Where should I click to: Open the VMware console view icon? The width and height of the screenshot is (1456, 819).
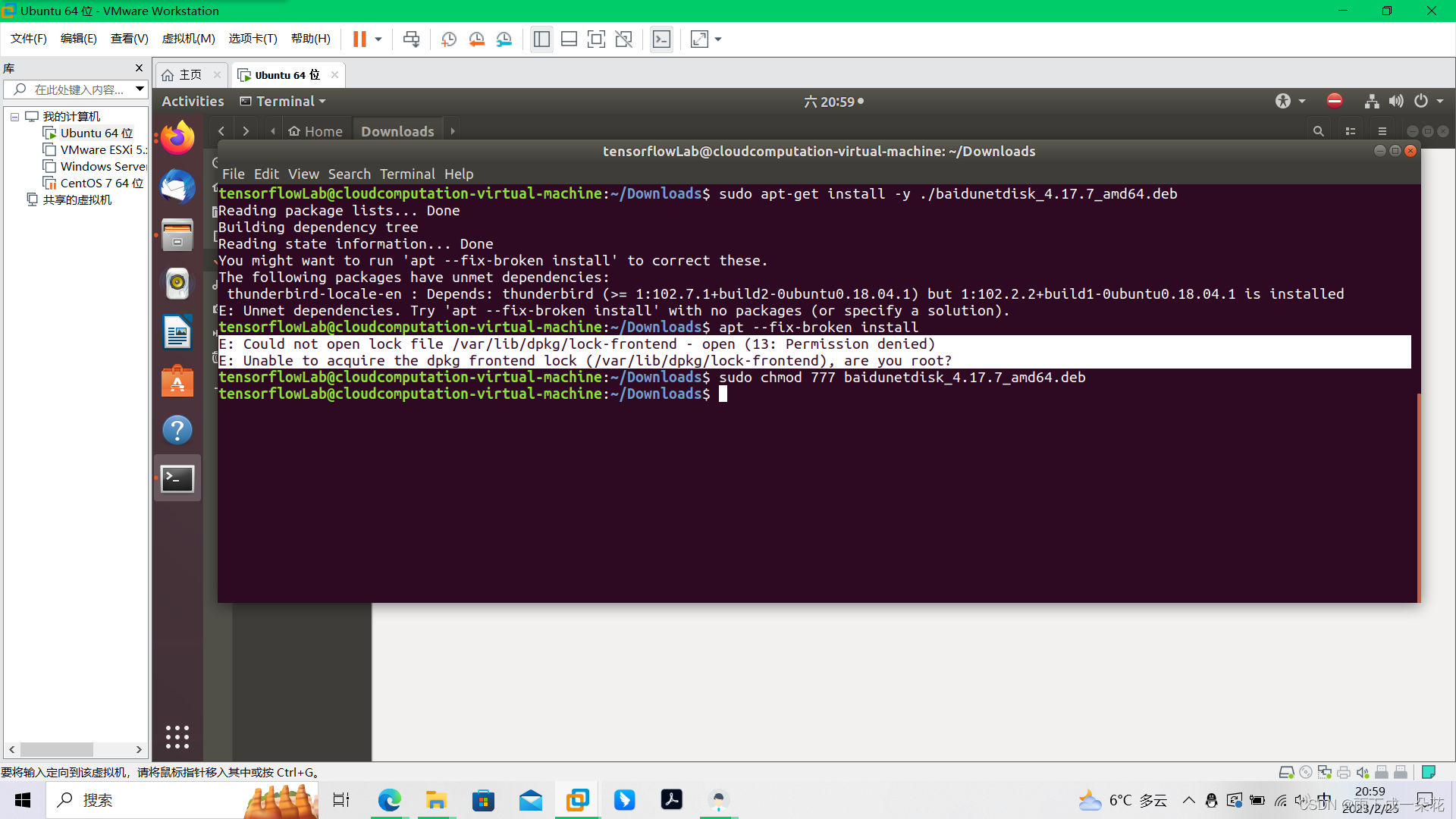(x=661, y=39)
